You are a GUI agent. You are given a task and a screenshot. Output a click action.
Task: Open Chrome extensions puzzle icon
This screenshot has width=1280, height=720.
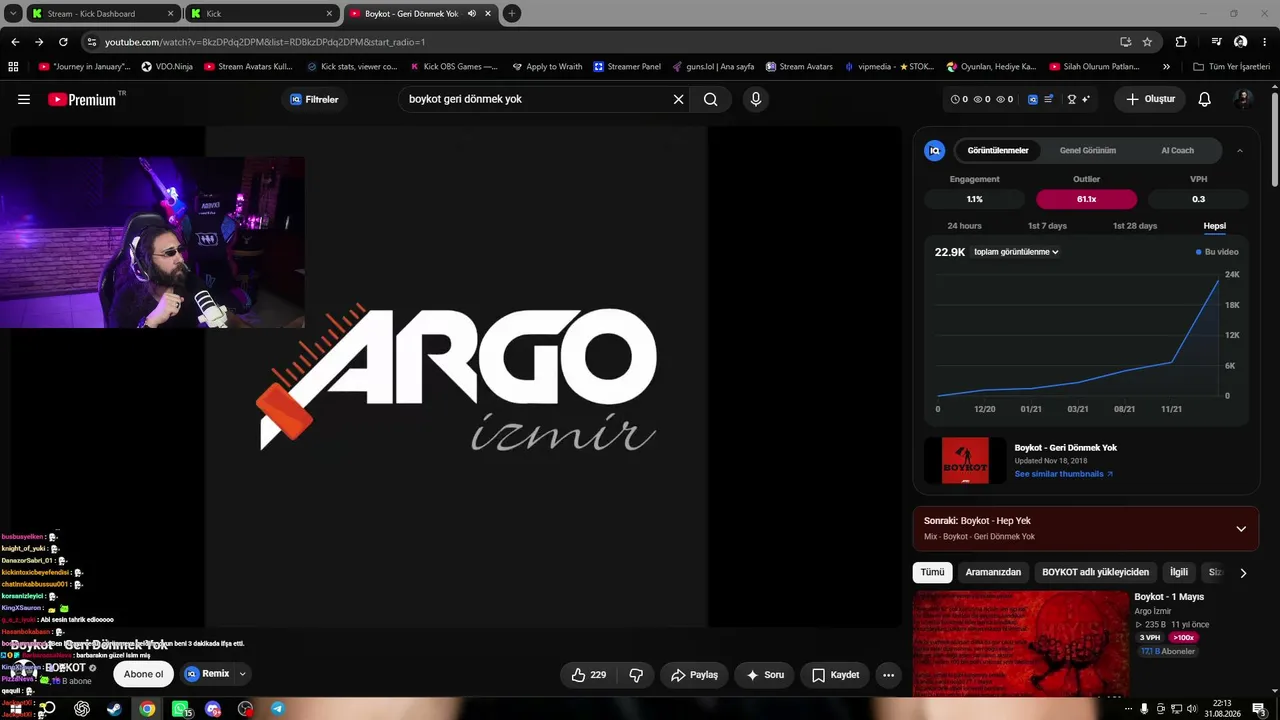point(1181,42)
